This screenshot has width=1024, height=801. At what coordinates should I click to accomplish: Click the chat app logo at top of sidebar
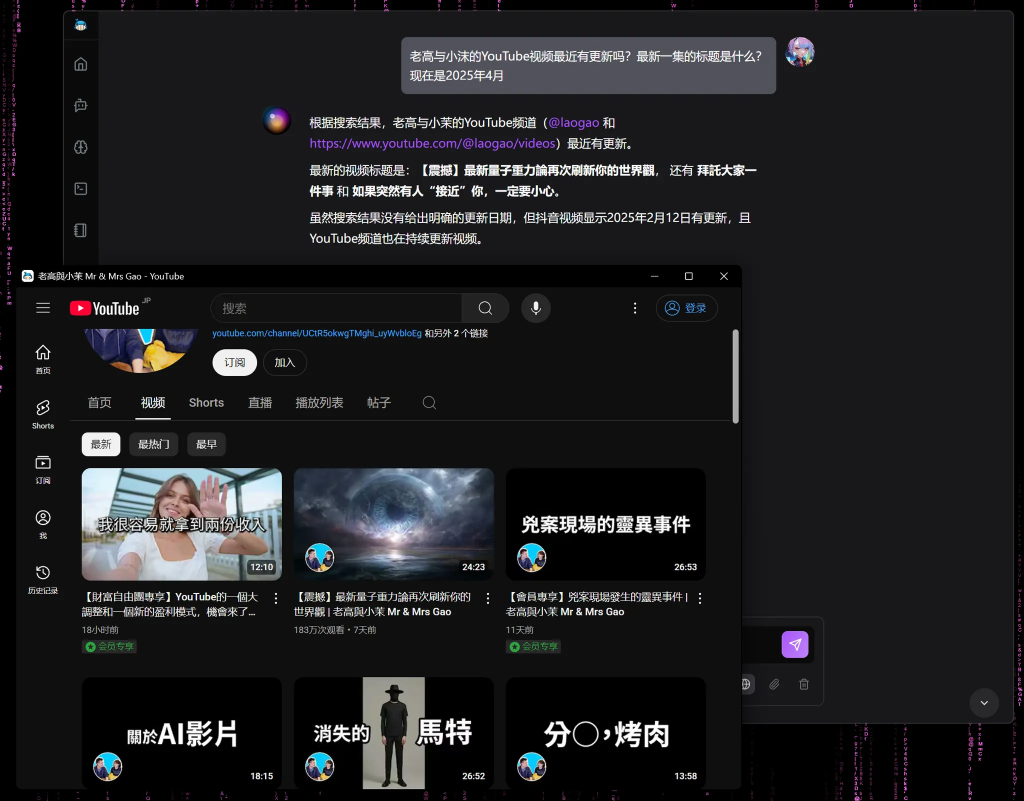point(80,25)
